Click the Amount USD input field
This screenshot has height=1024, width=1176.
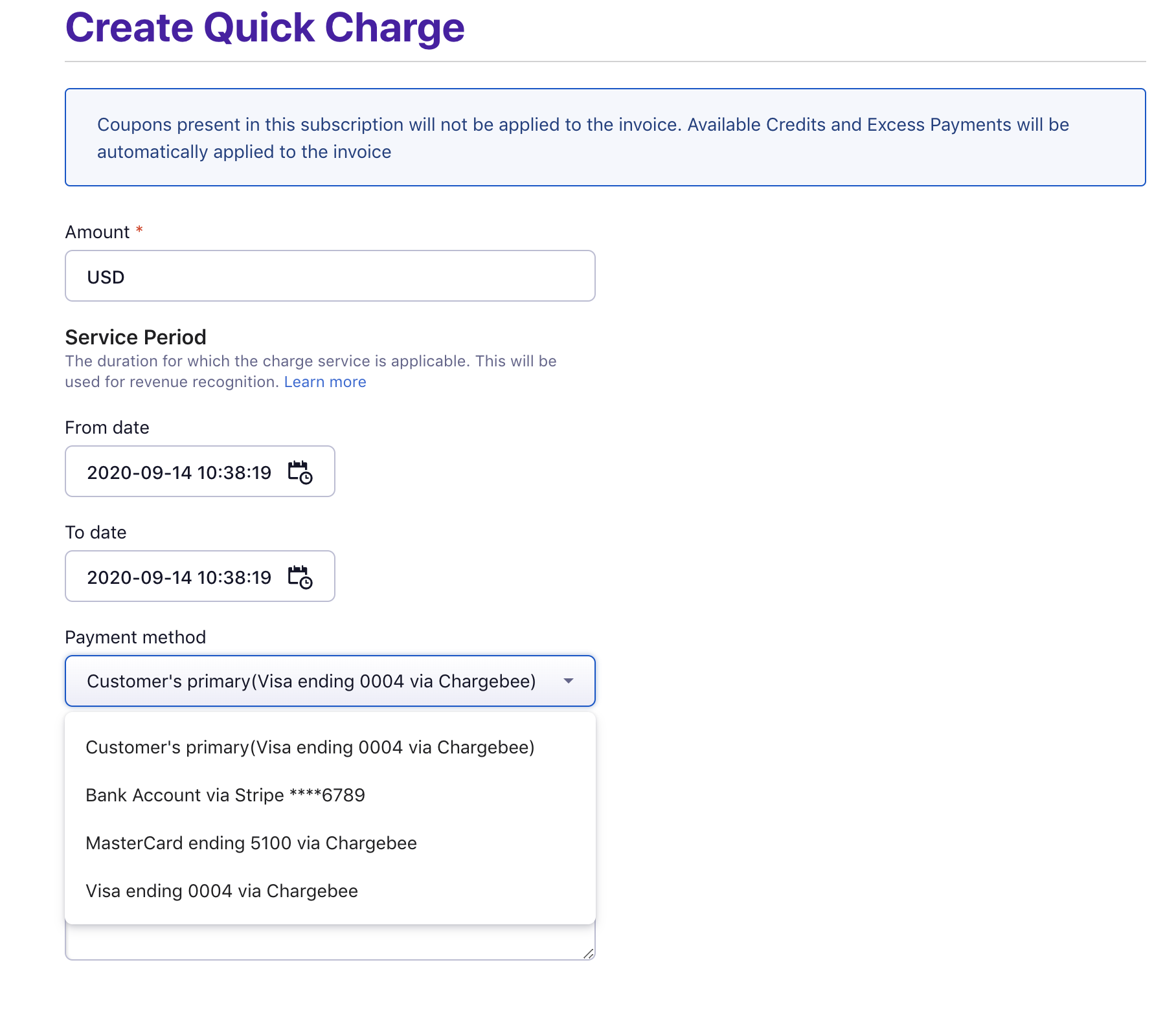point(330,276)
